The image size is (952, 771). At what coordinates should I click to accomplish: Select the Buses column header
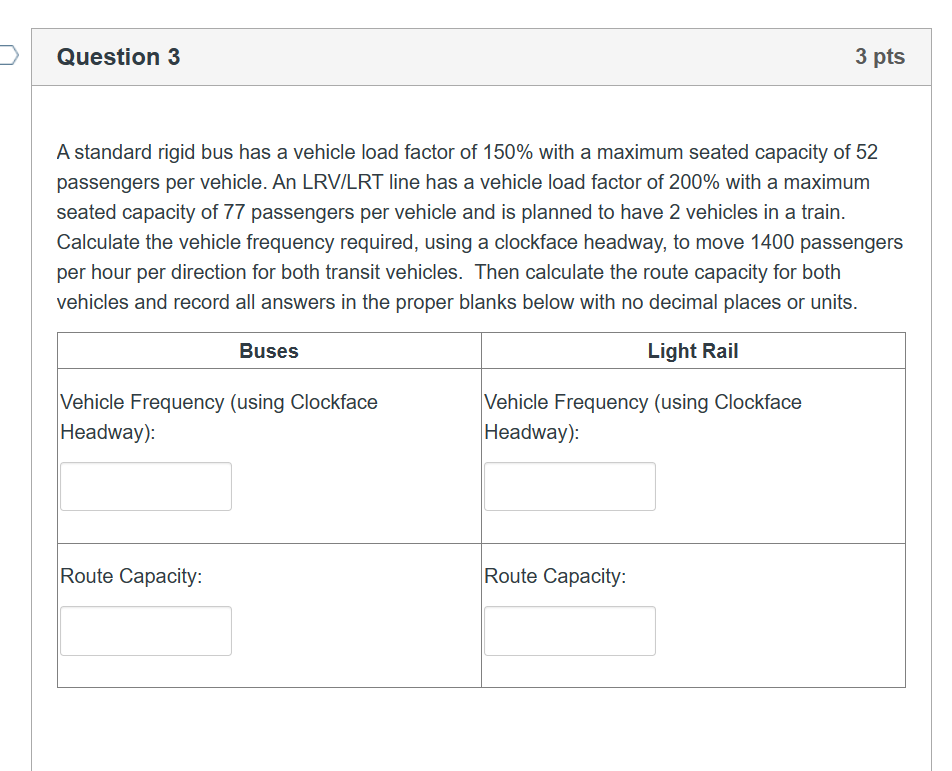[268, 351]
